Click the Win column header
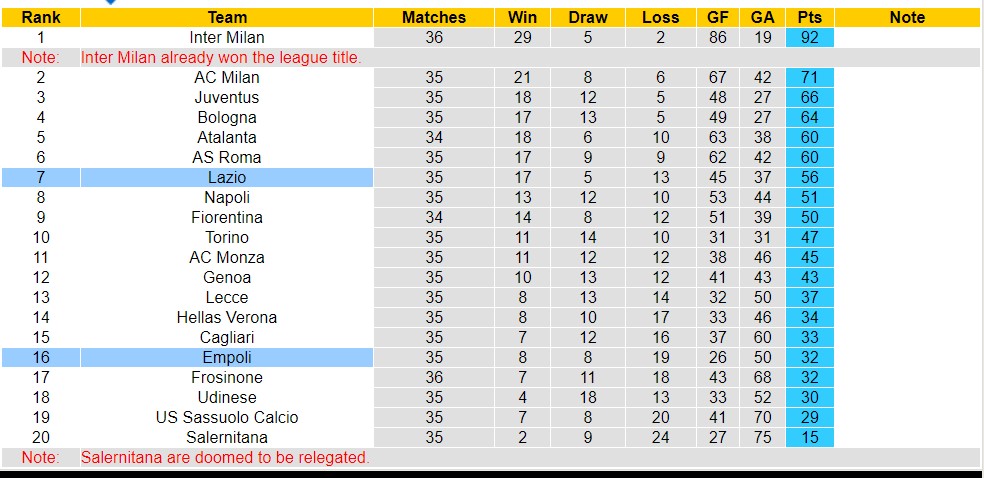The height and width of the screenshot is (478, 984). click(x=522, y=17)
